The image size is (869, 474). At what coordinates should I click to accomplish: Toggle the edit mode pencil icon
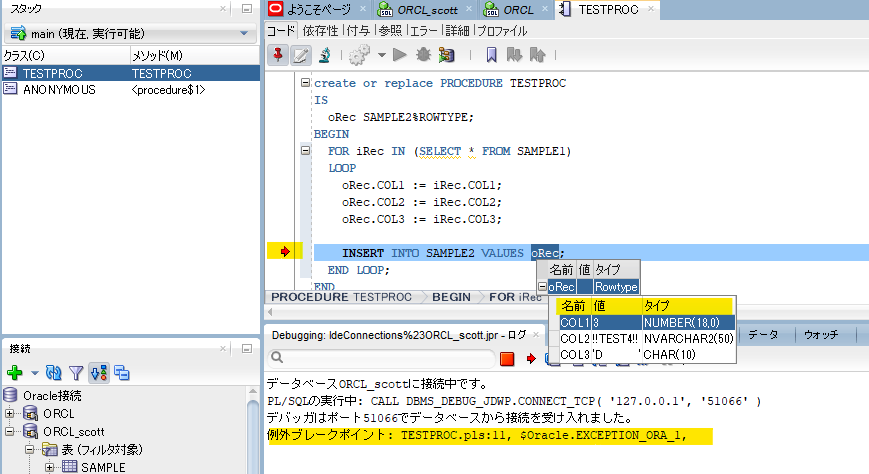pyautogui.click(x=300, y=54)
